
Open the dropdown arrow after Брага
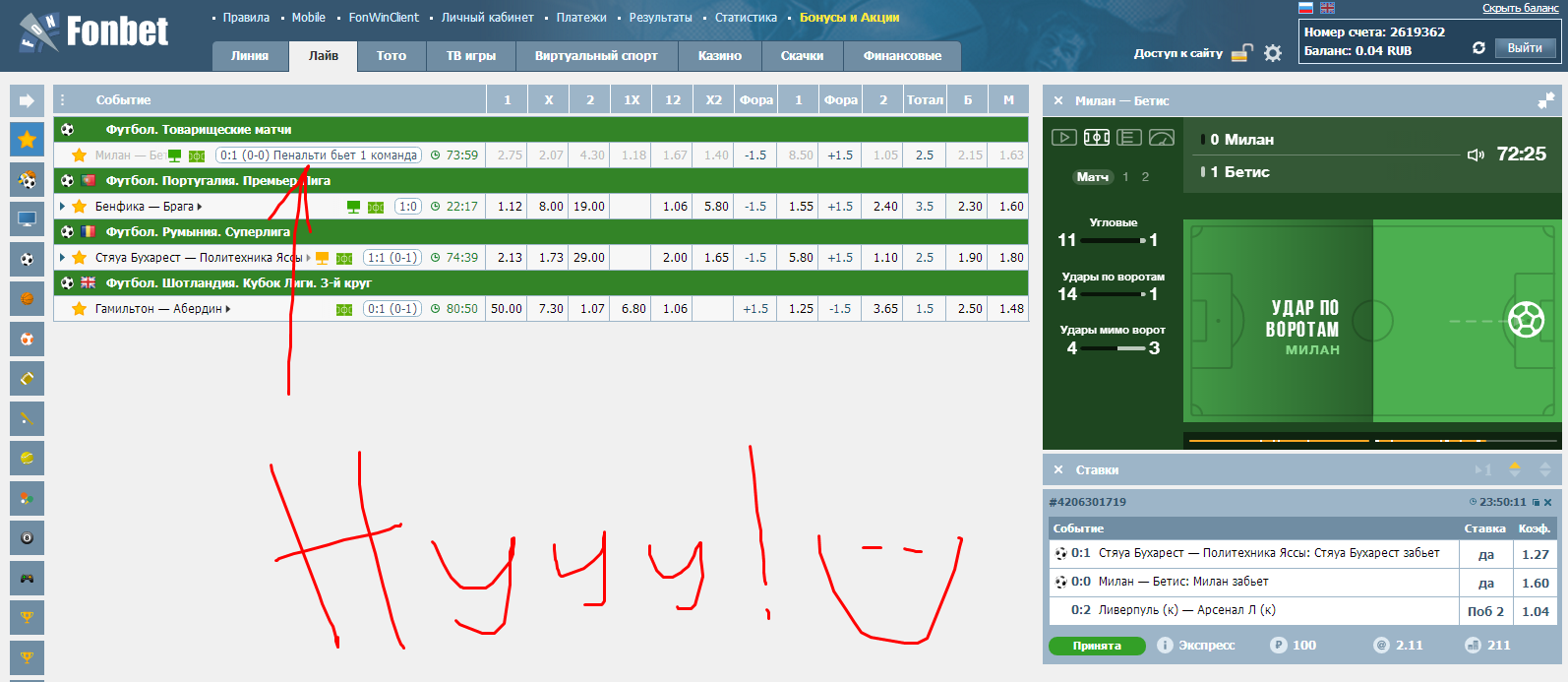(200, 207)
